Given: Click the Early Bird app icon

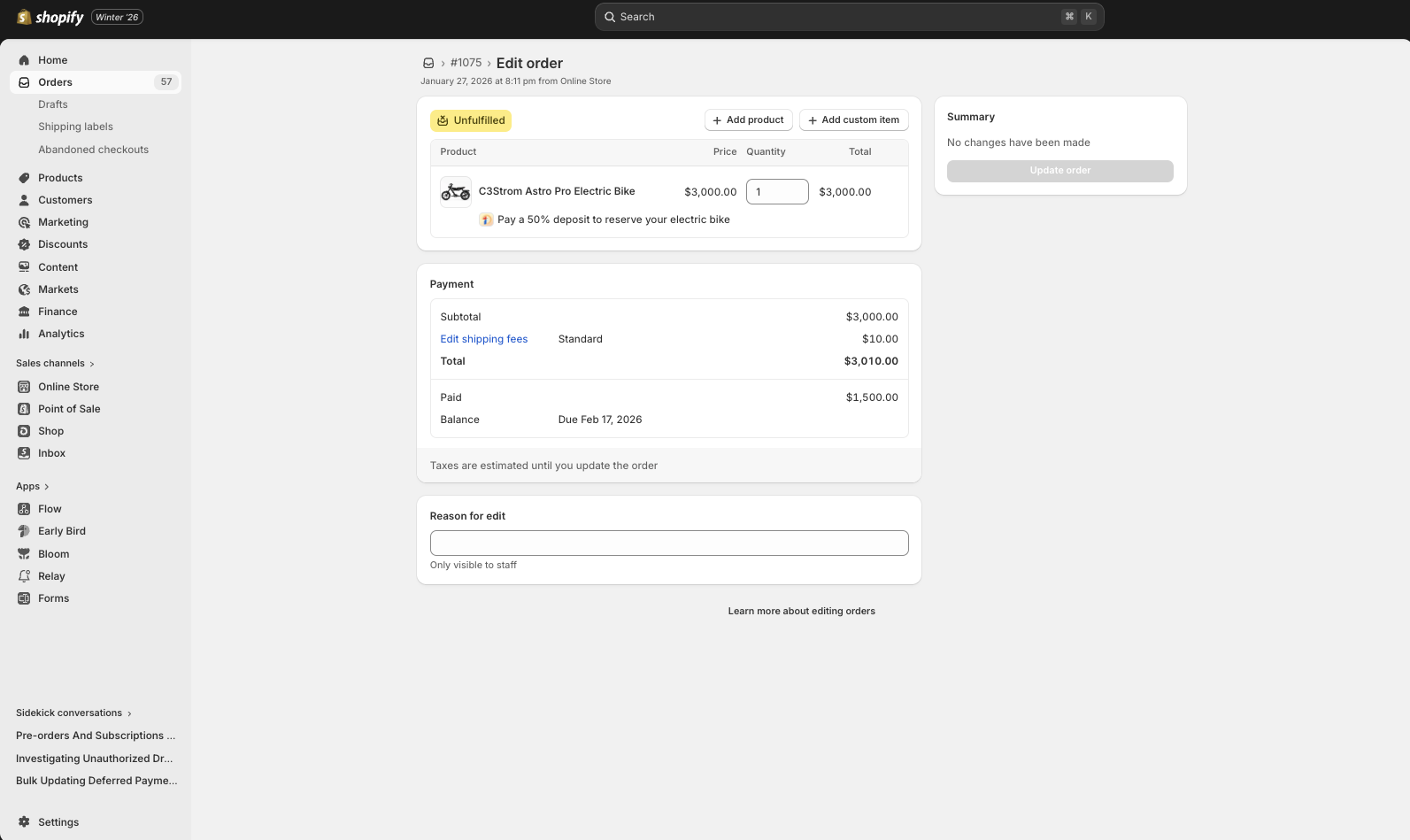Looking at the screenshot, I should [x=24, y=531].
